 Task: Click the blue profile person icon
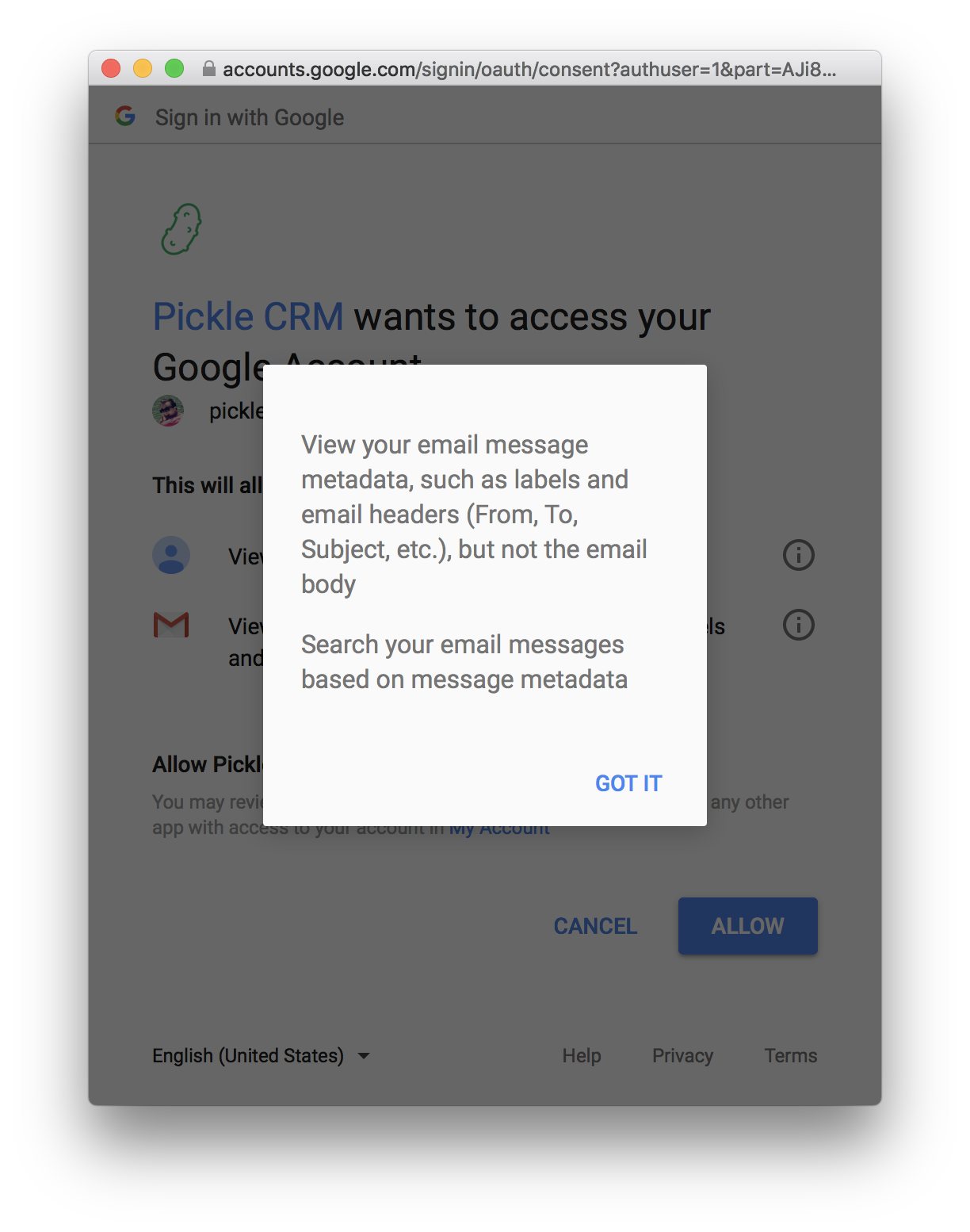pyautogui.click(x=171, y=555)
